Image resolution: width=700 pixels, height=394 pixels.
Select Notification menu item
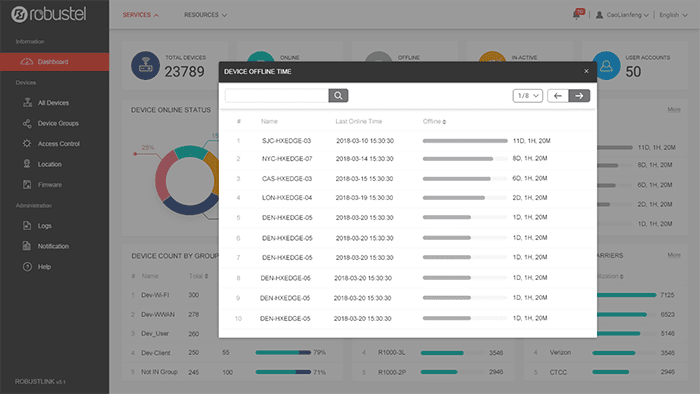click(54, 246)
